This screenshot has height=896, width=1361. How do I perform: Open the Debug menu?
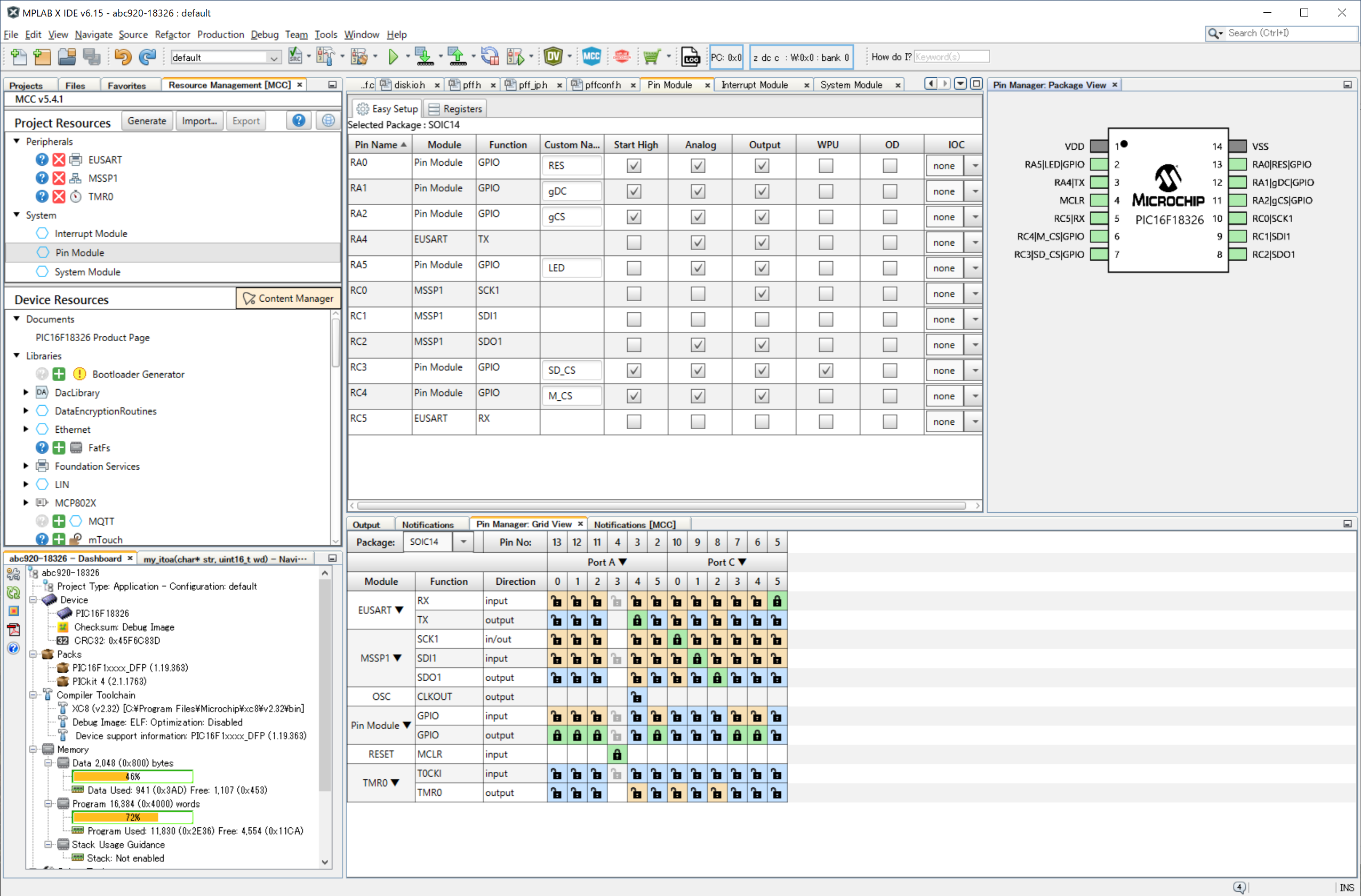tap(265, 35)
